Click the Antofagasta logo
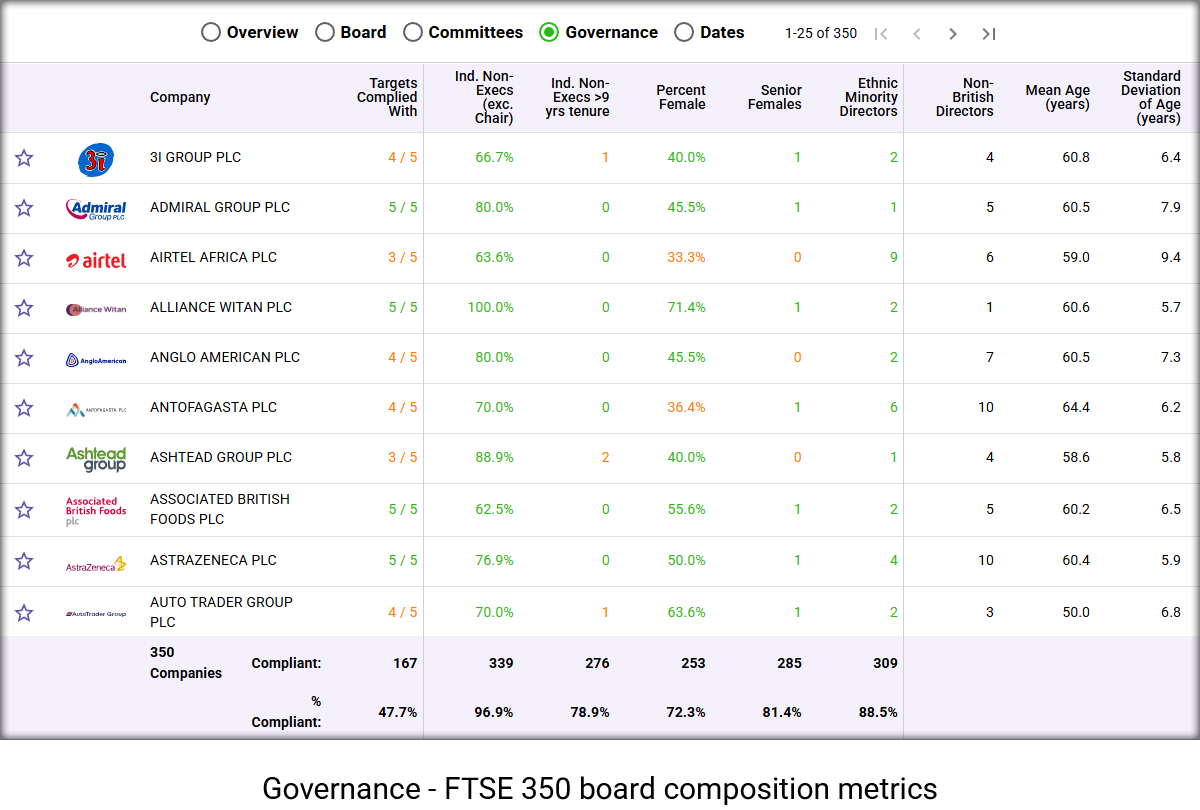Screen dimensions: 1200x810 [96, 409]
